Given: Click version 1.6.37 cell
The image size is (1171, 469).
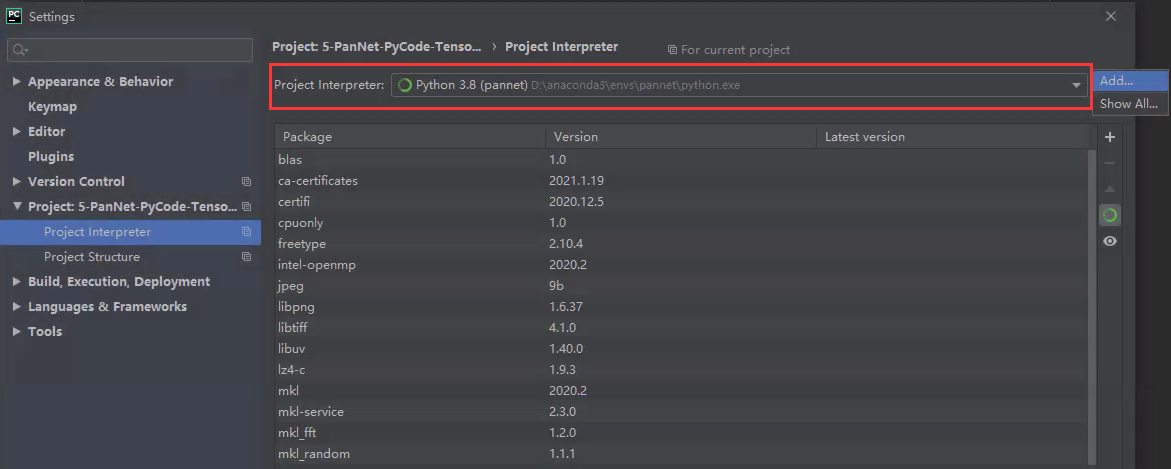Looking at the screenshot, I should [x=566, y=306].
